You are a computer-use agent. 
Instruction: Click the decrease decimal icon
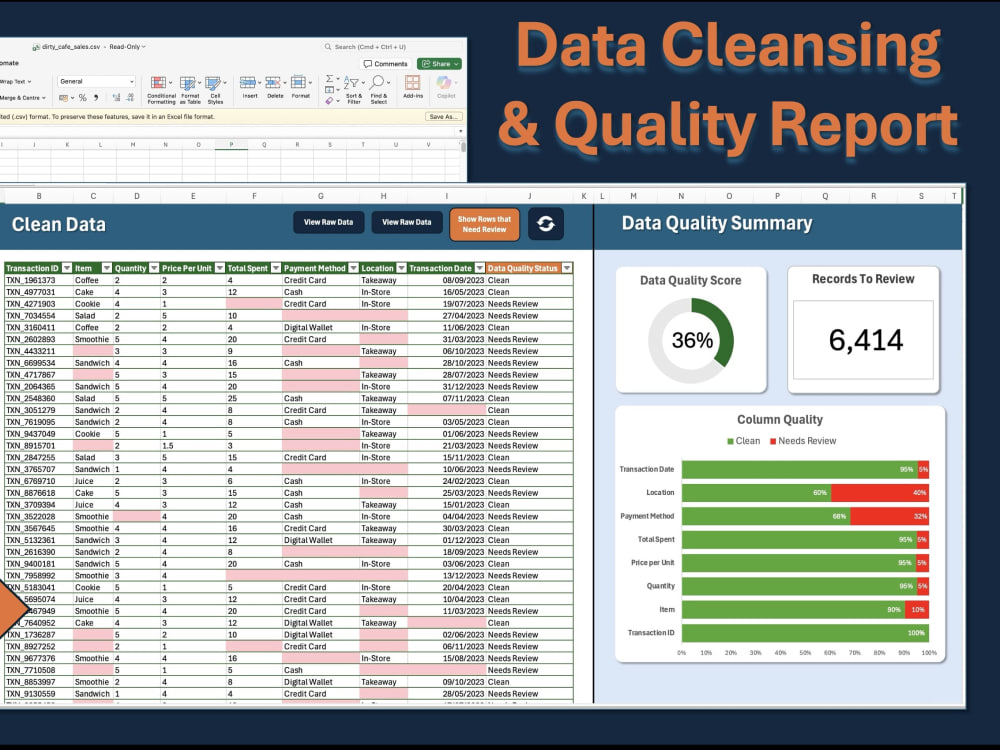(x=130, y=98)
